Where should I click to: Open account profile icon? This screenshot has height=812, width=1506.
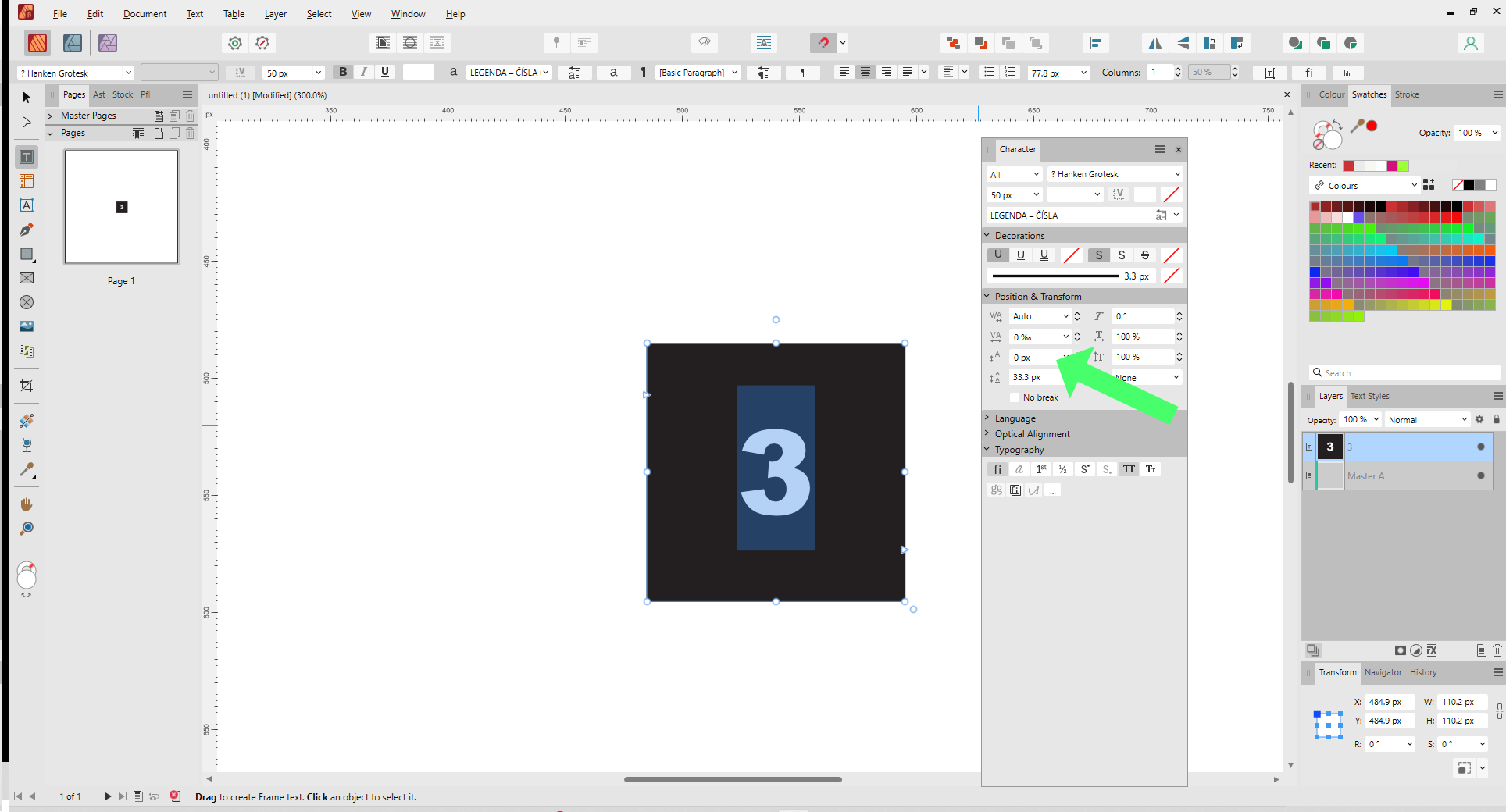point(1470,43)
